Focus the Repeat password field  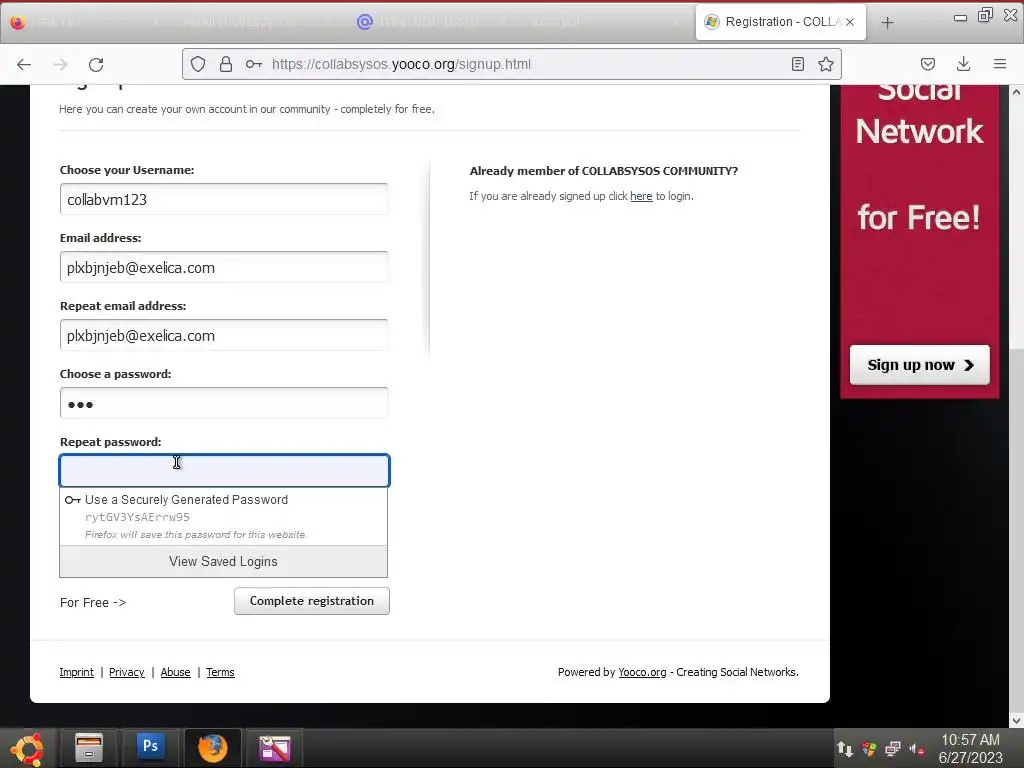coord(224,470)
